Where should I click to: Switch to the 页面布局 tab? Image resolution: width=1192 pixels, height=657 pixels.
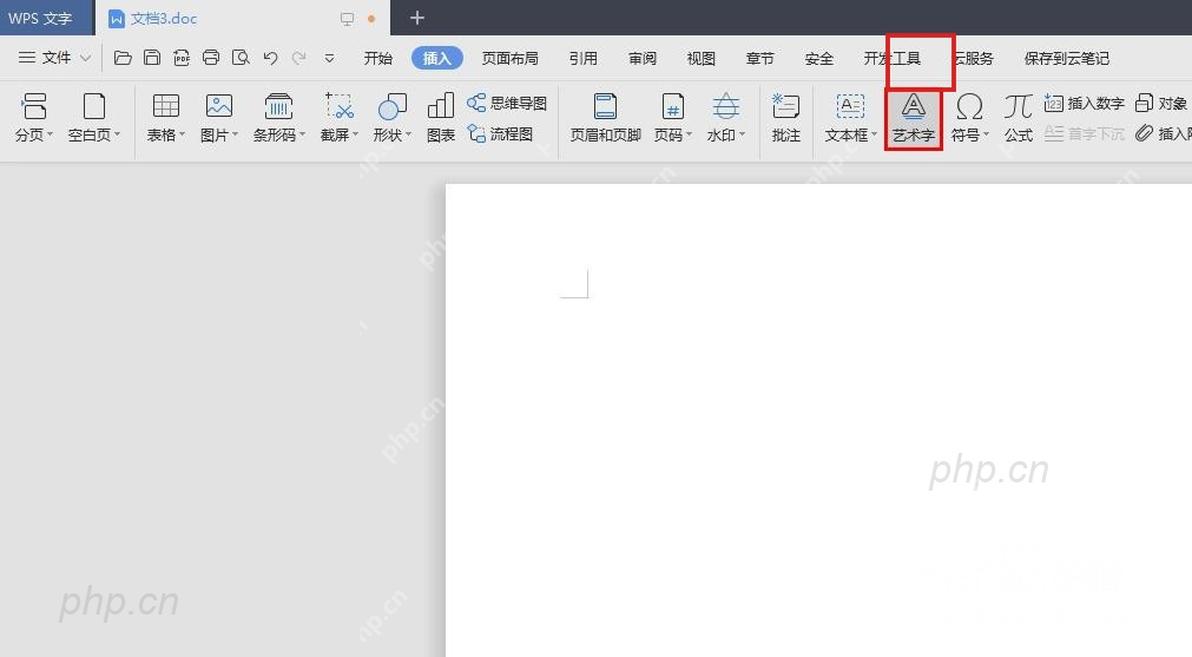pos(510,59)
